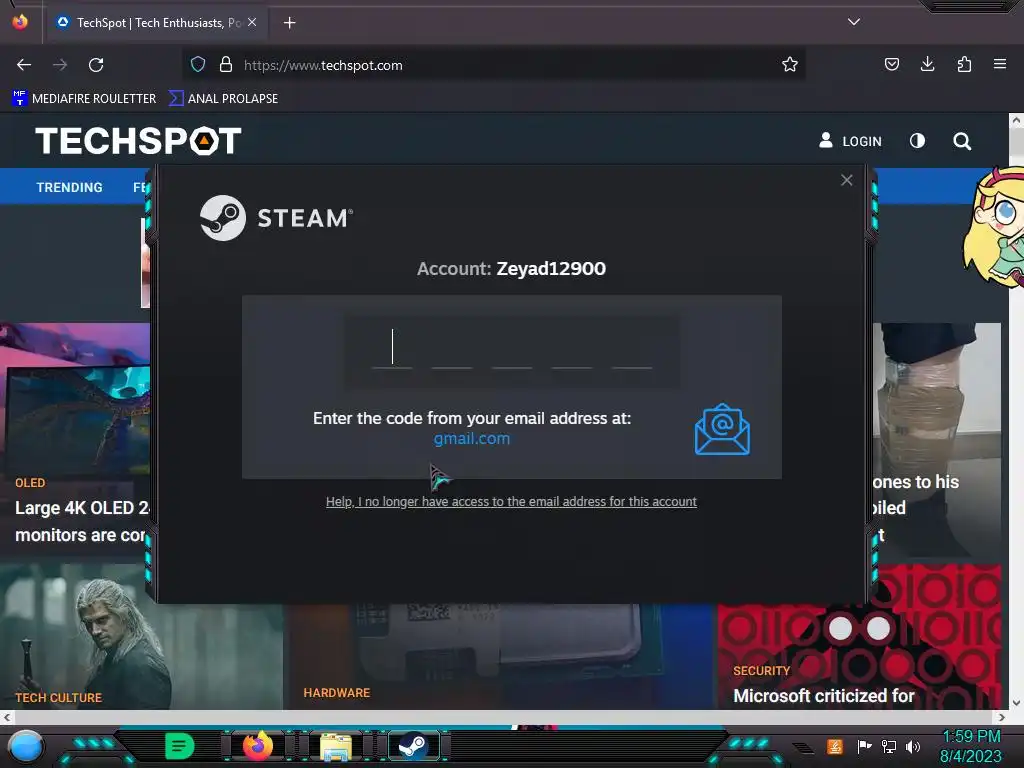The image size is (1024, 768).
Task: Open the Start orb button
Action: point(26,746)
